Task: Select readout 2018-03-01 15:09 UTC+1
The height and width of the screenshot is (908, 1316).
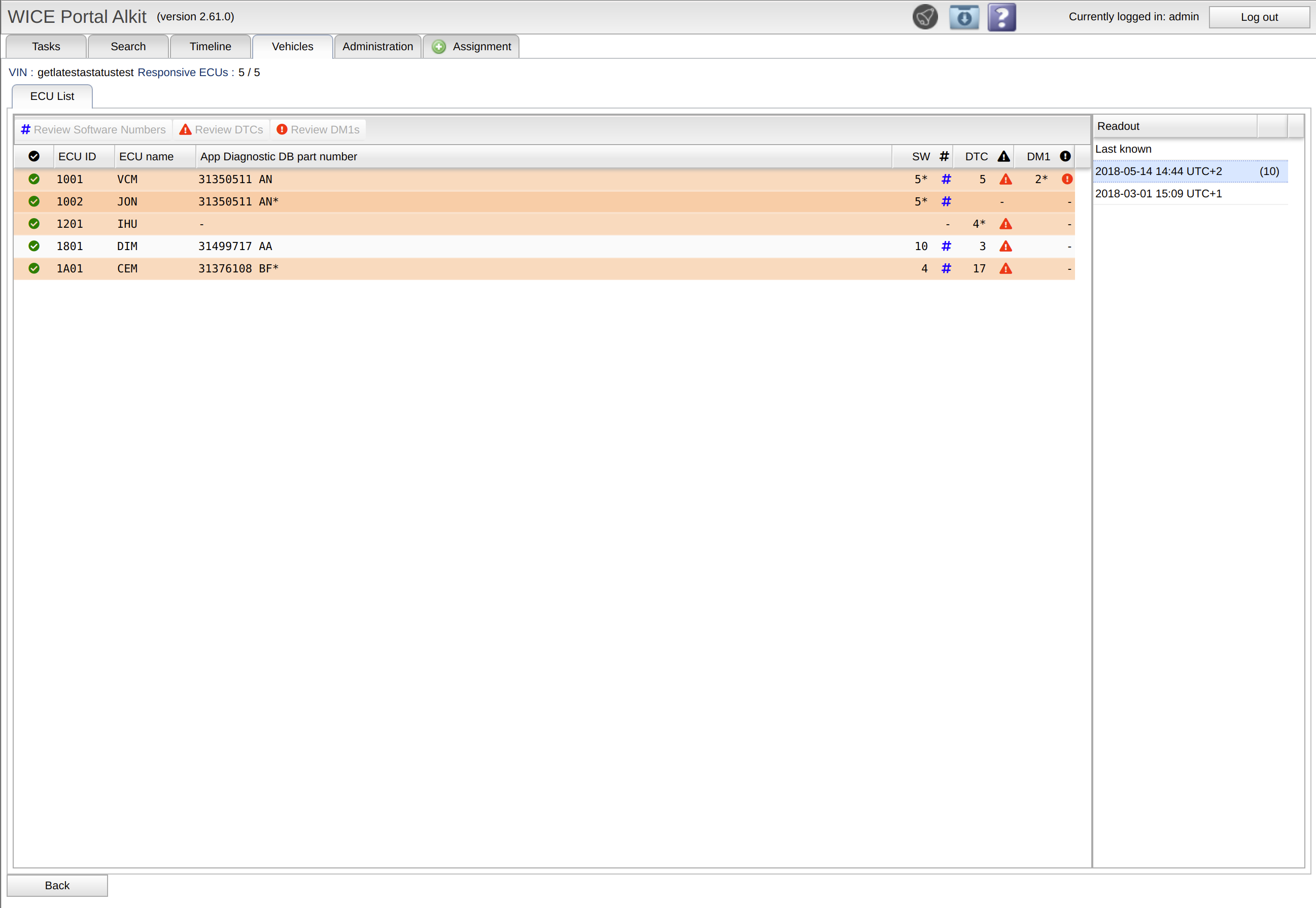Action: tap(1158, 193)
